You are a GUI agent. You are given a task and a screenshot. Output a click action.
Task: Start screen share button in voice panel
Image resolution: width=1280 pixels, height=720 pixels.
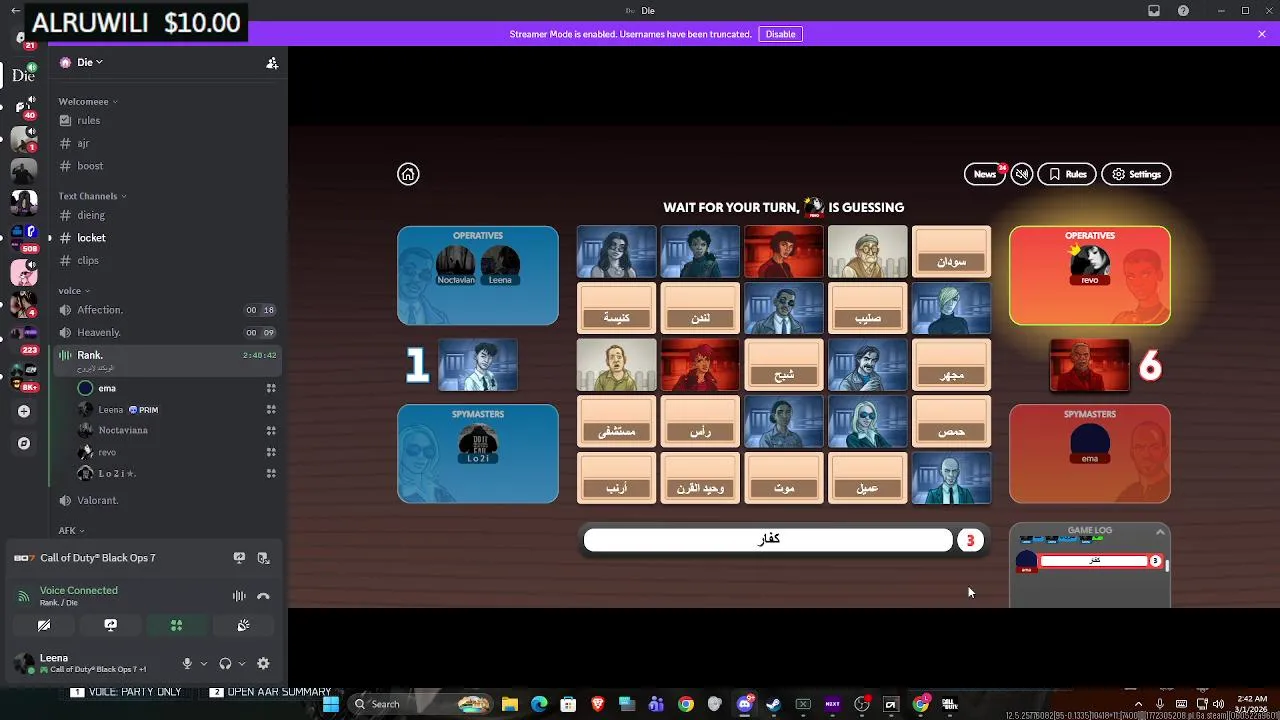(110, 625)
